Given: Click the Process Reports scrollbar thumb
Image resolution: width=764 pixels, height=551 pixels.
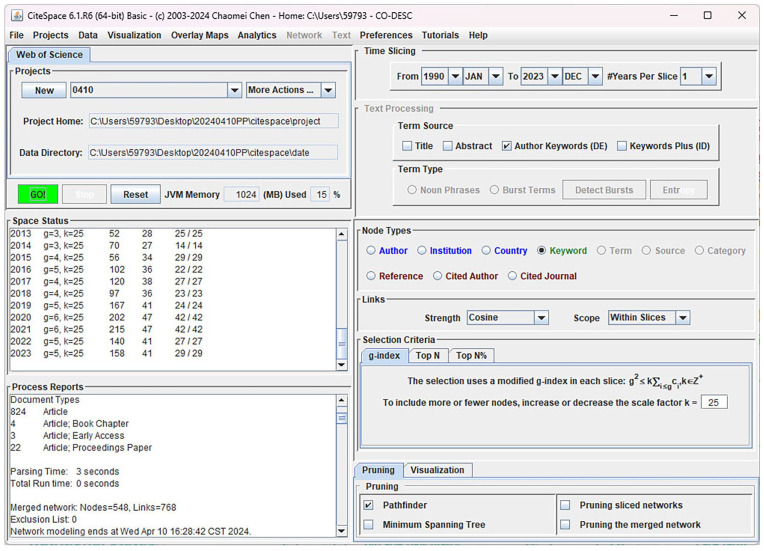Looking at the screenshot, I should [342, 418].
